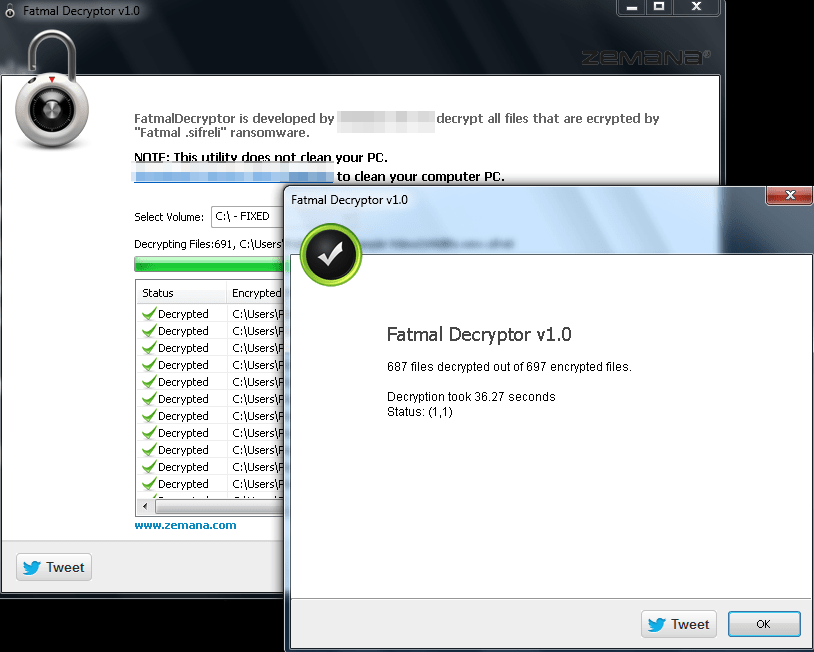Click the Twitter bird on main window Tweet button

32,568
